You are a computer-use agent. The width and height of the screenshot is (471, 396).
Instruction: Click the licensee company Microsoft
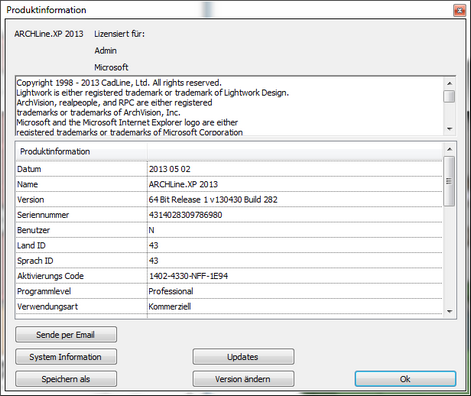tap(111, 67)
